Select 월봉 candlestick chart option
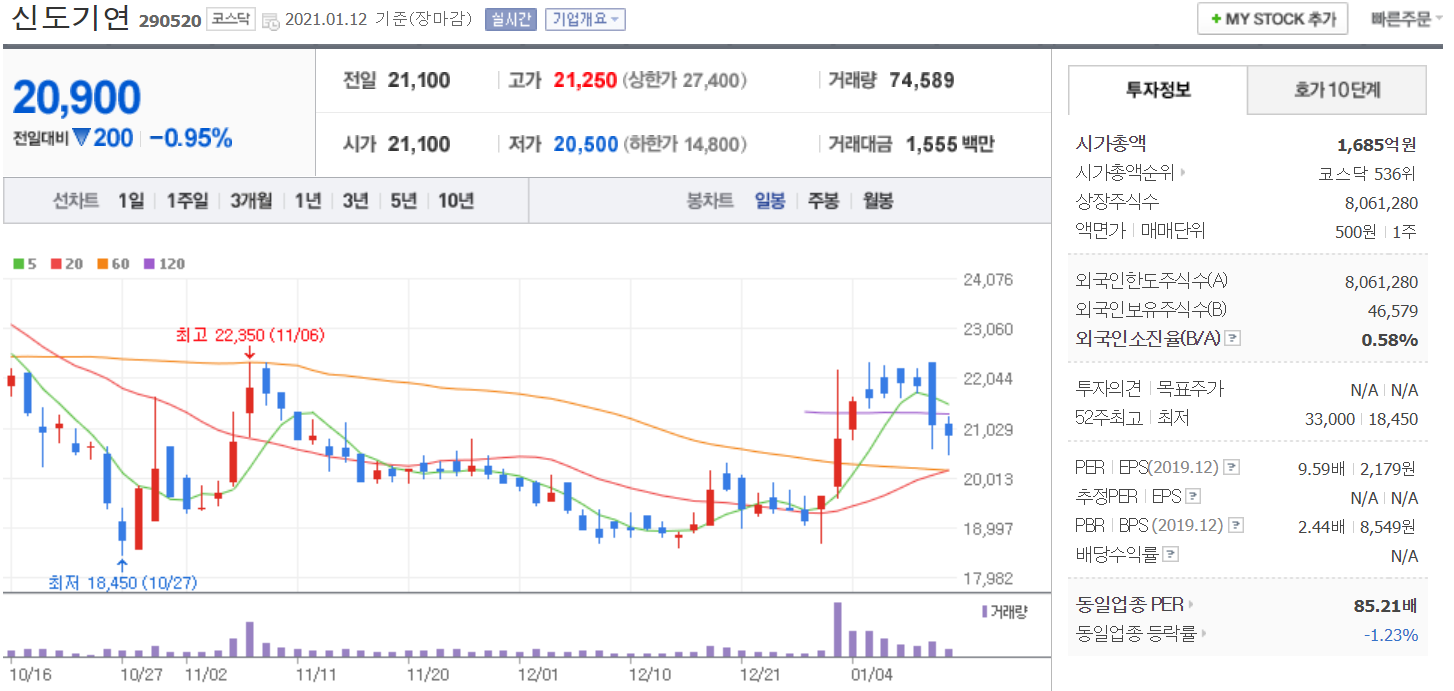 pyautogui.click(x=878, y=201)
